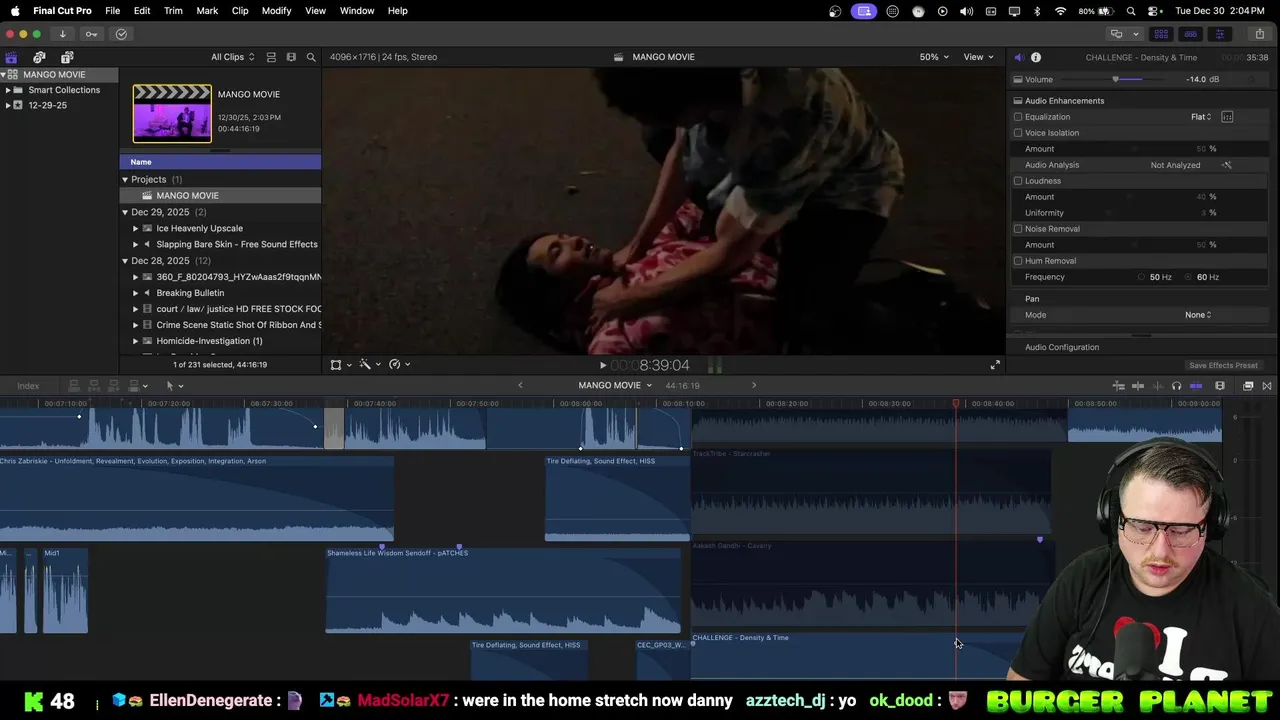Click the Share export icon
The height and width of the screenshot is (720, 1280).
point(1260,34)
